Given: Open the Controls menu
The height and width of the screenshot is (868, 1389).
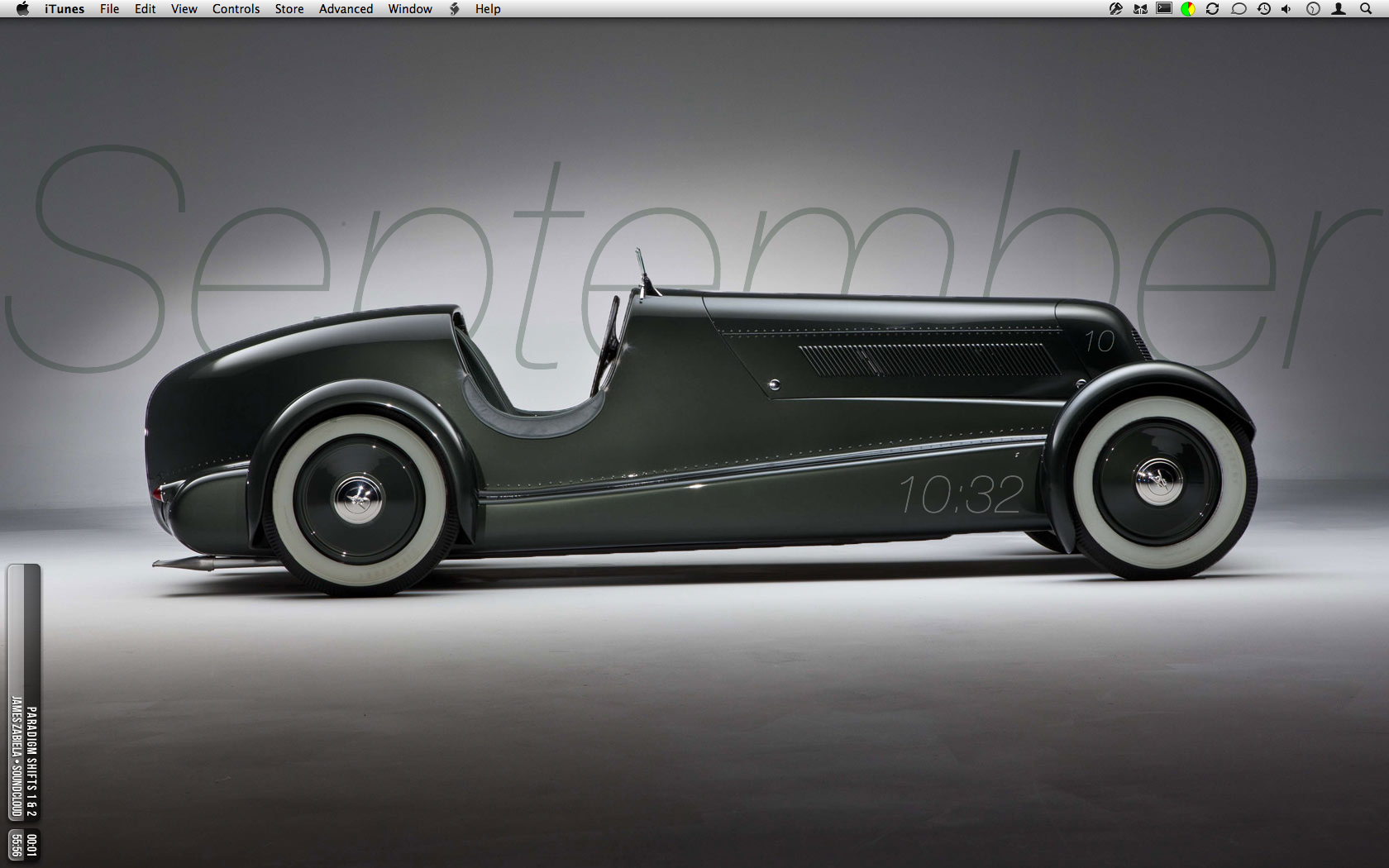Looking at the screenshot, I should coord(236,9).
